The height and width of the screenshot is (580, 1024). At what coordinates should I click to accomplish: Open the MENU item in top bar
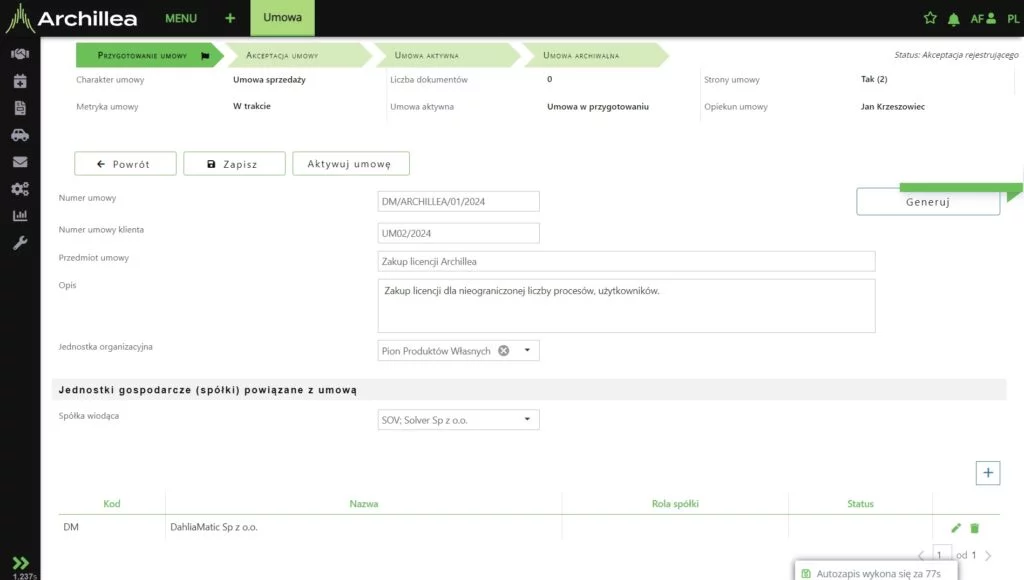tap(180, 17)
